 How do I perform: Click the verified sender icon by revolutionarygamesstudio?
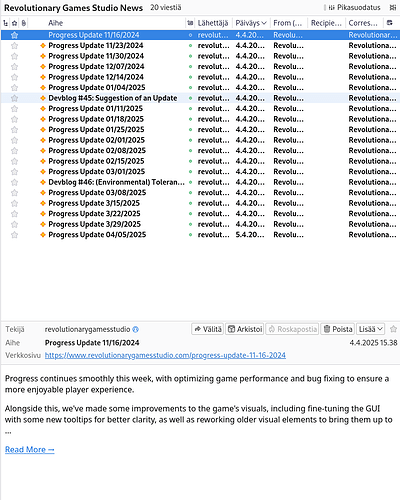[x=135, y=329]
